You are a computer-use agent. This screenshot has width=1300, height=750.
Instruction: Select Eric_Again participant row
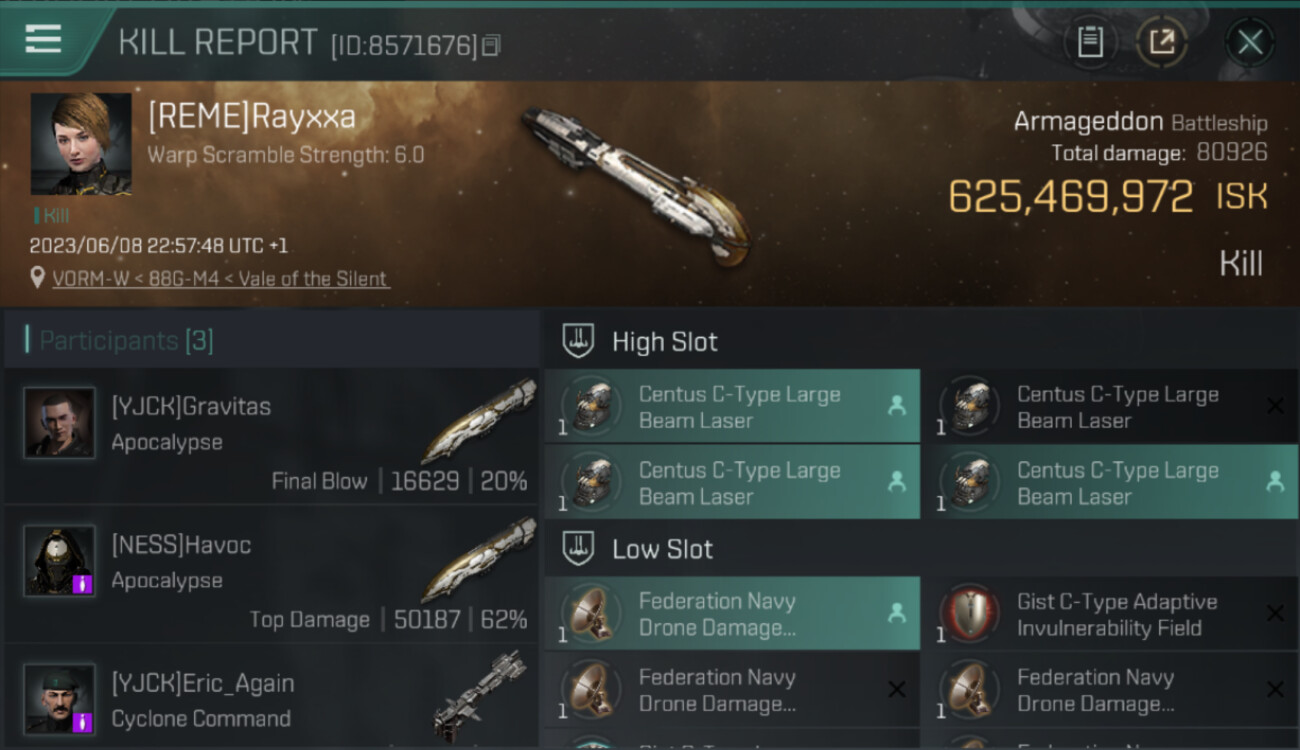[272, 697]
